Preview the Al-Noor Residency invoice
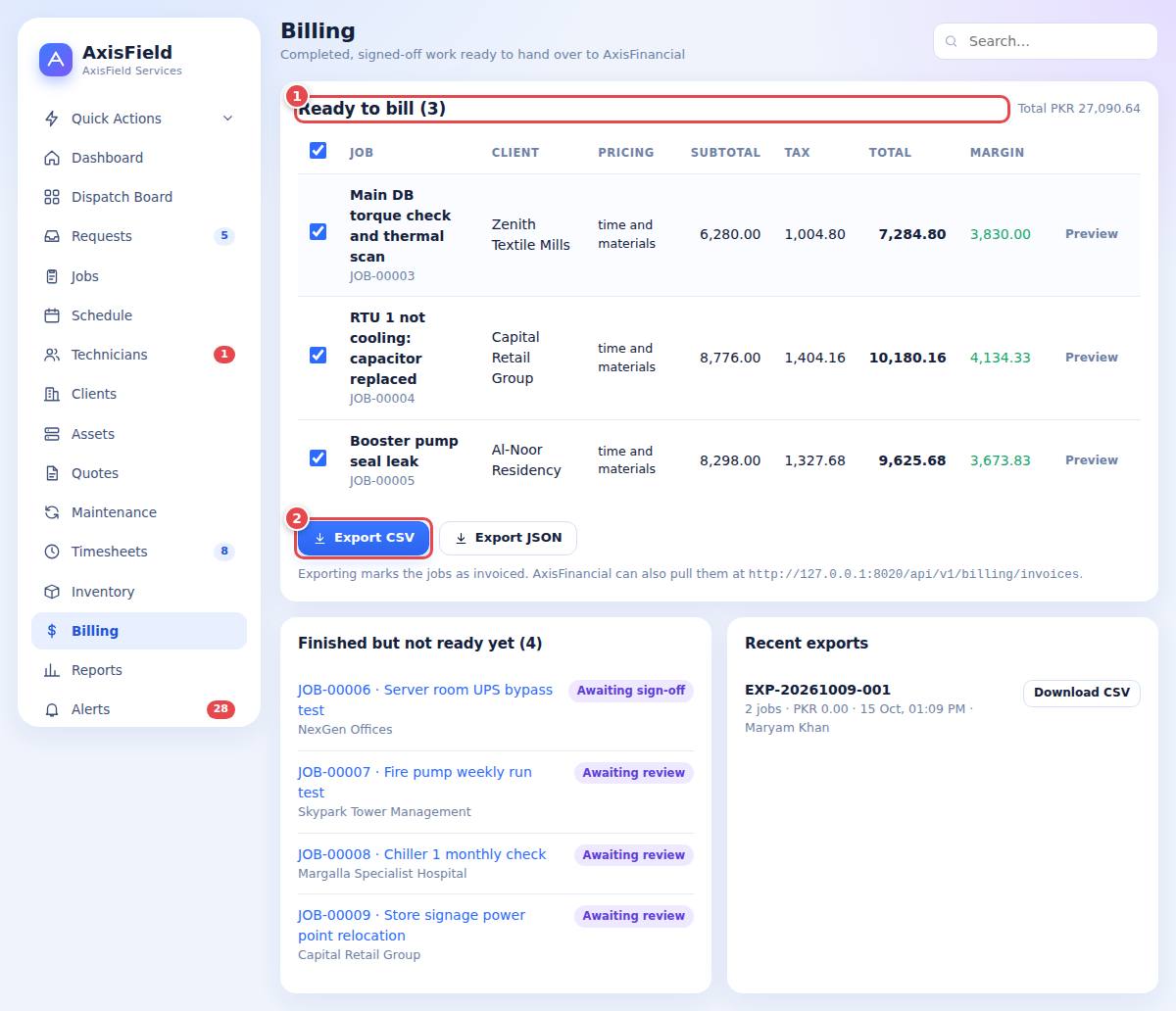The height and width of the screenshot is (1011, 1176). 1092,460
